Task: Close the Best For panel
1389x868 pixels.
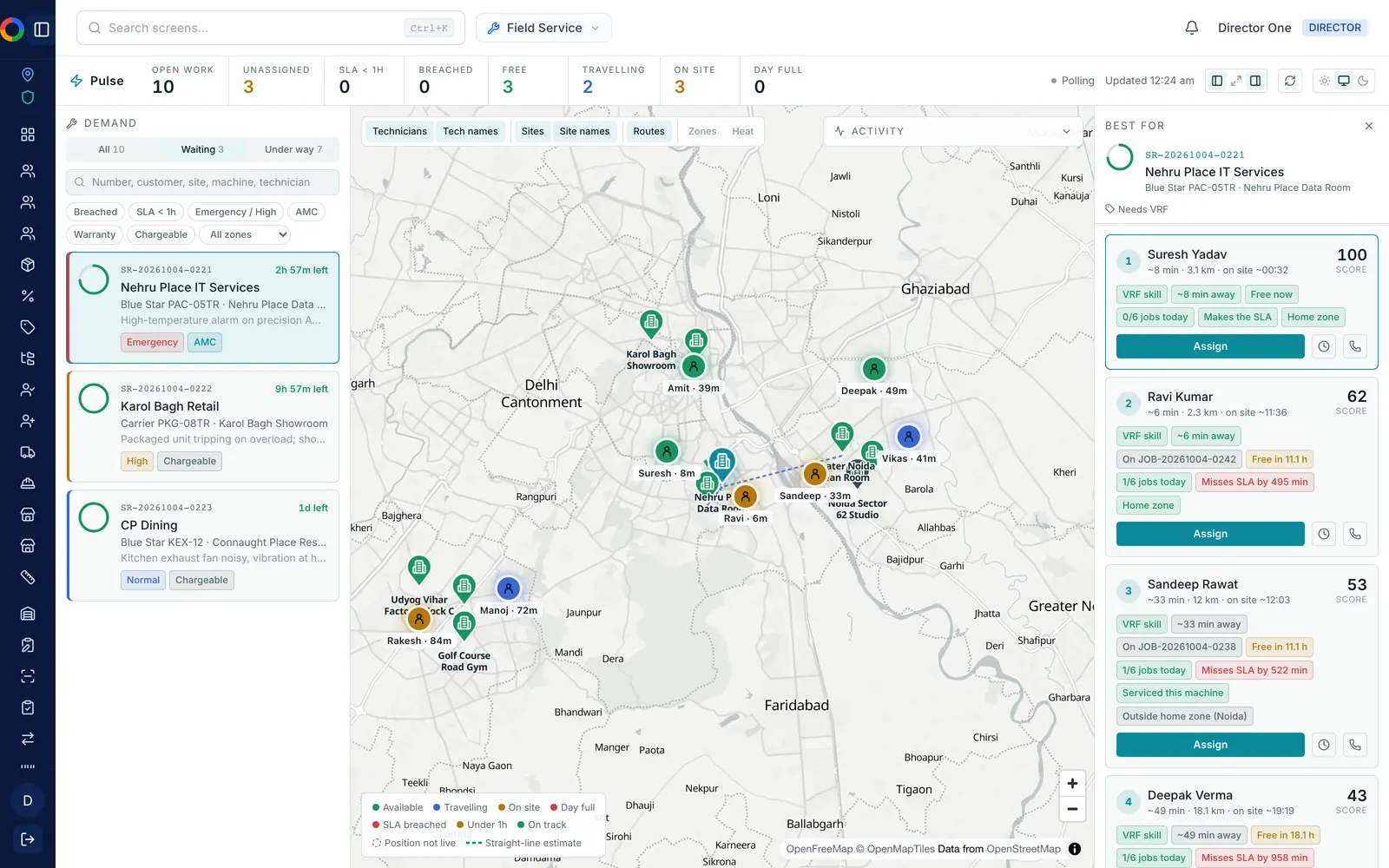Action: 1369,126
